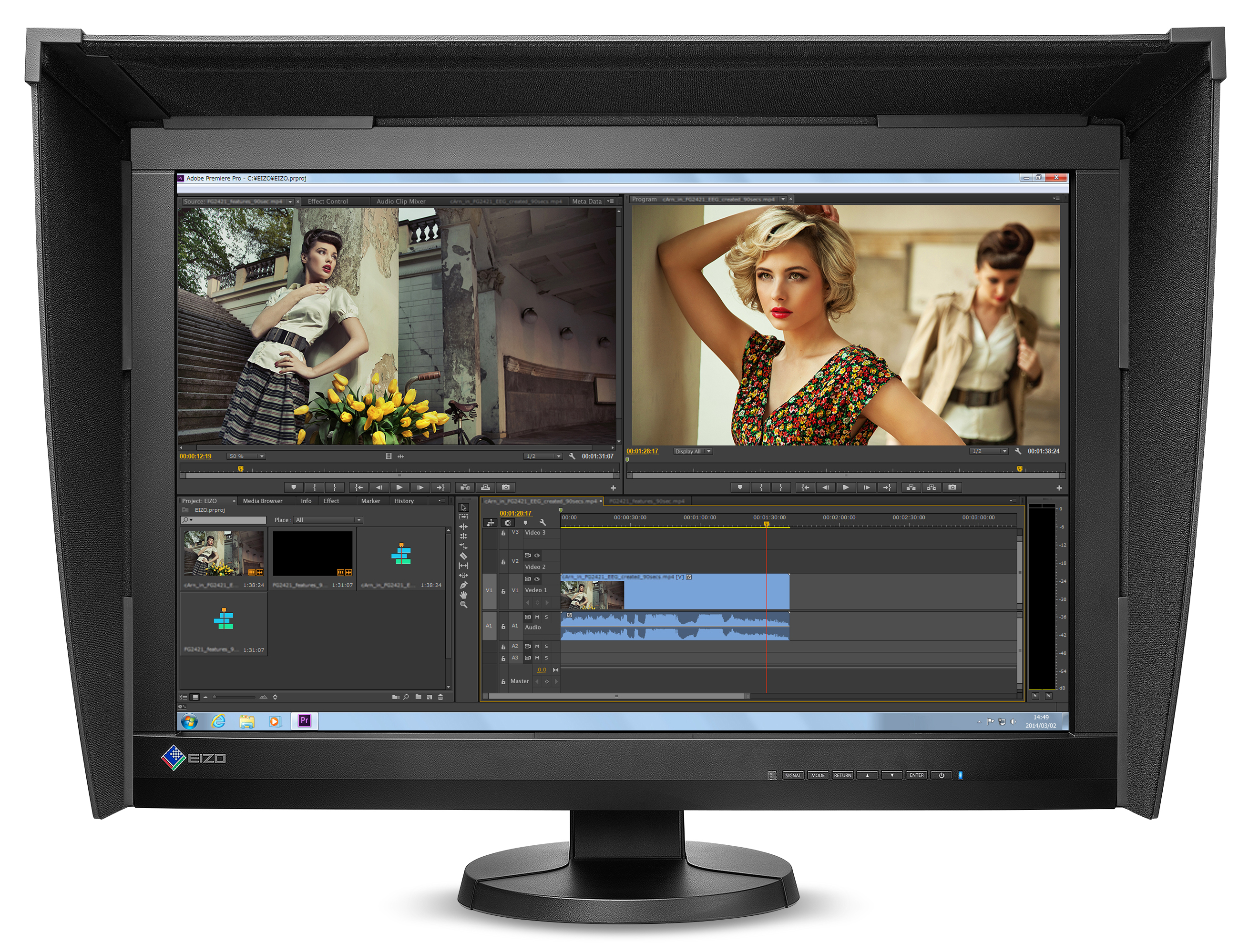Select the Rolling Edit tool
The image size is (1249, 952).
(x=463, y=536)
